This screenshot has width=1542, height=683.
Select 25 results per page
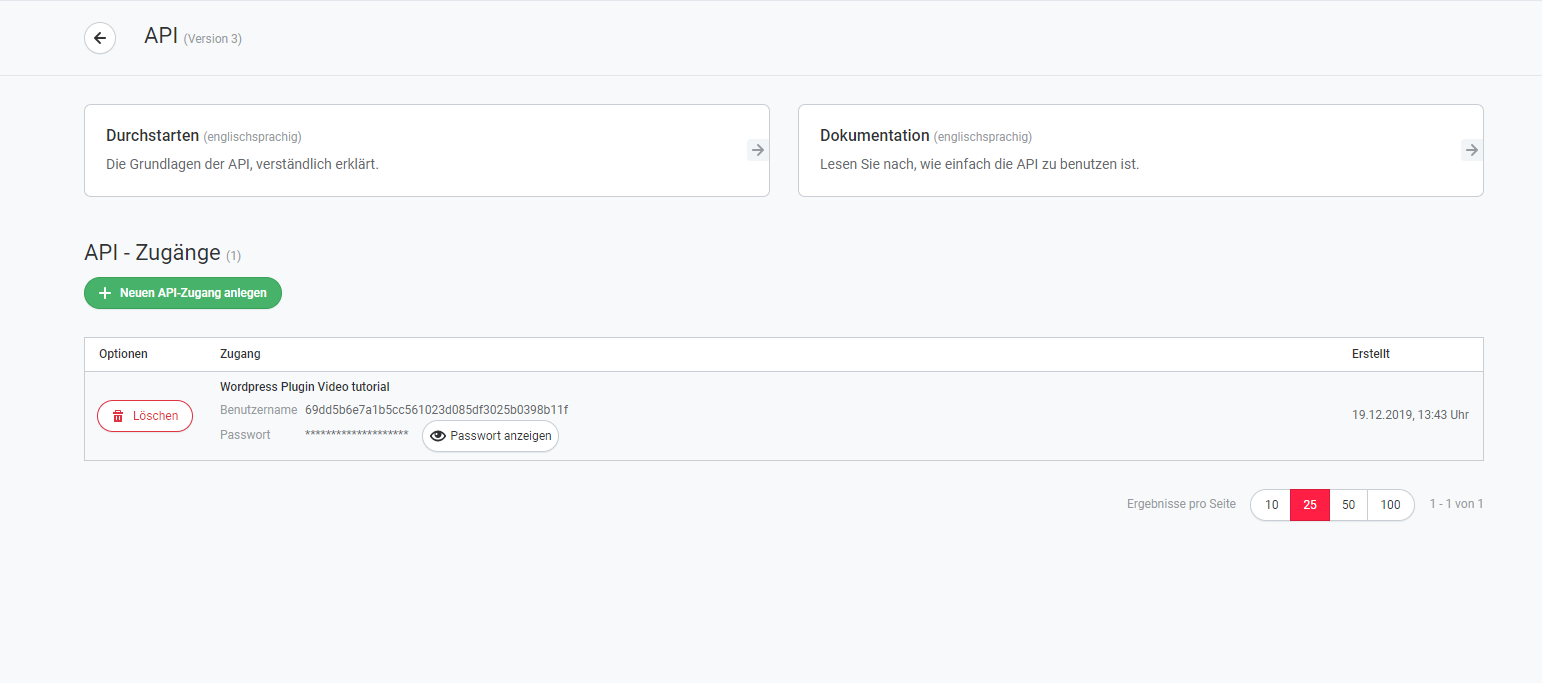[x=1310, y=505]
